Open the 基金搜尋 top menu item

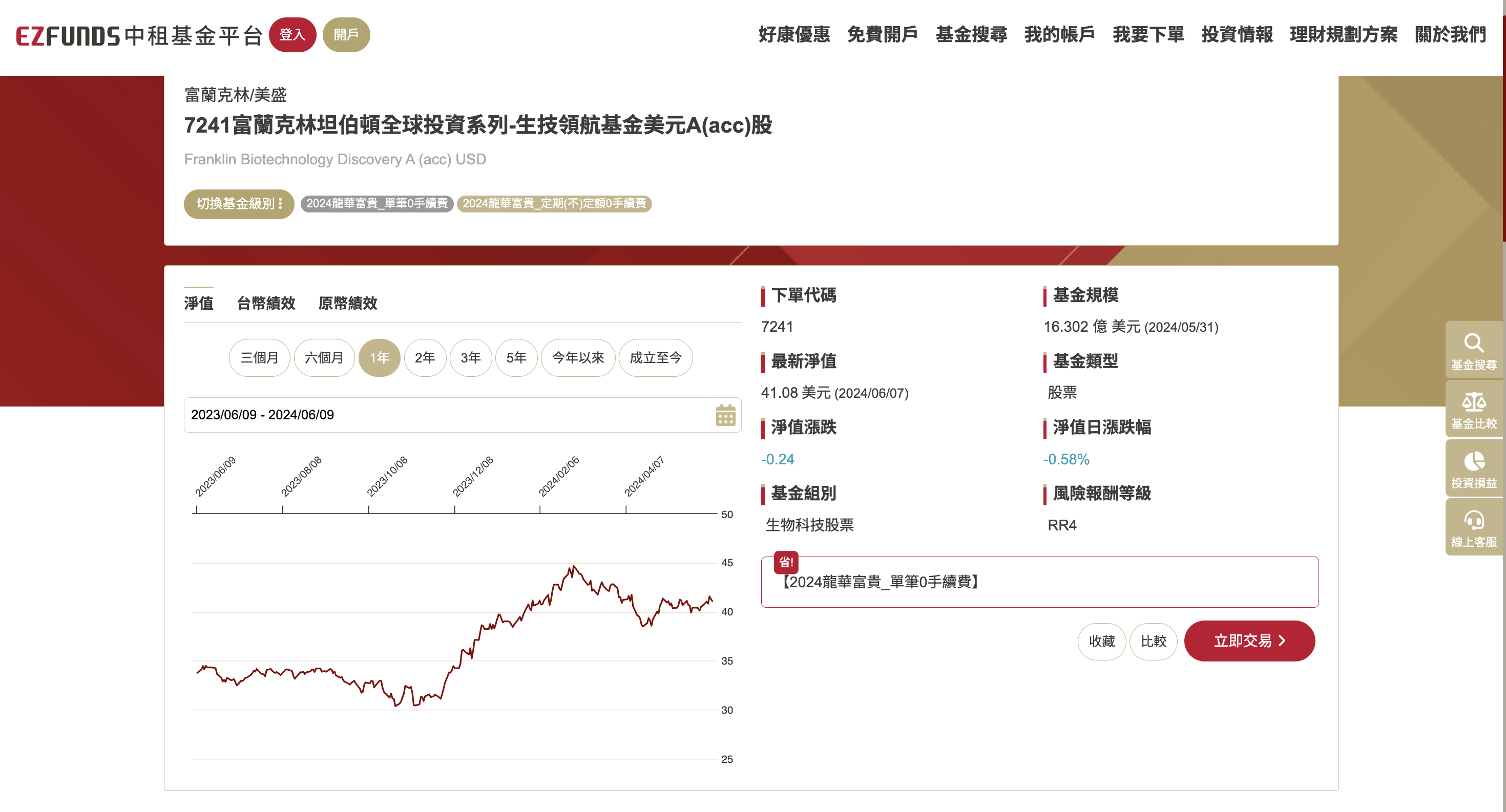[x=971, y=34]
